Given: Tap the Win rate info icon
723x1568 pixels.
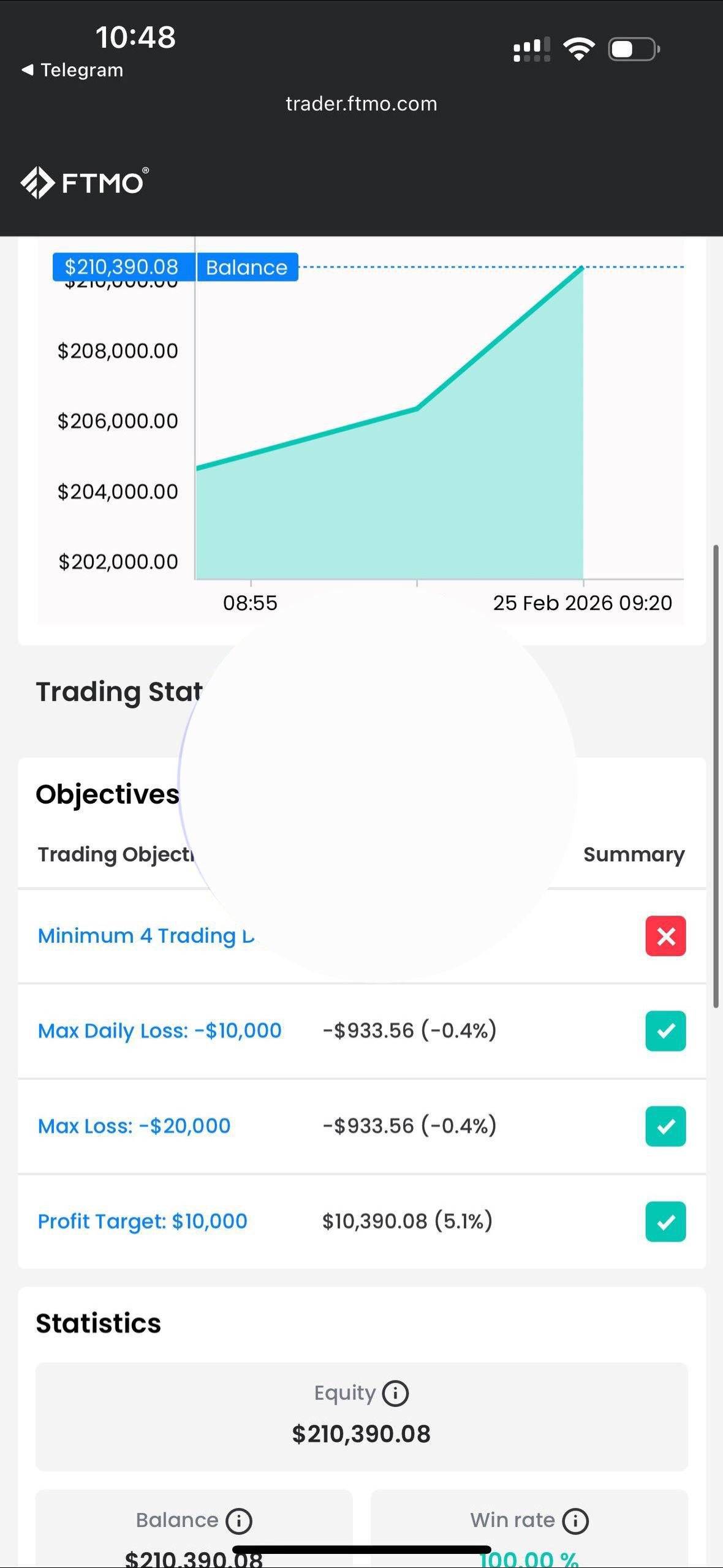Looking at the screenshot, I should (x=575, y=1521).
